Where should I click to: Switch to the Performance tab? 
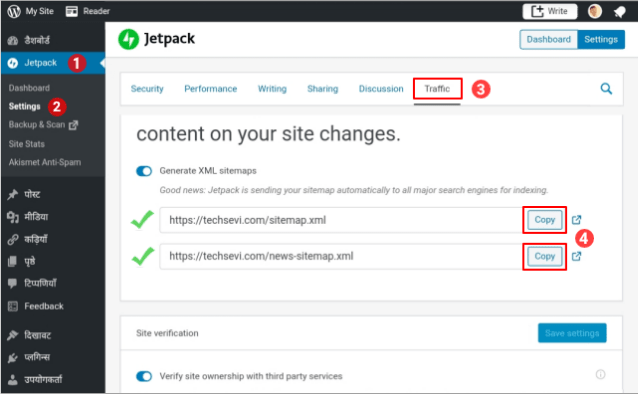pos(210,89)
